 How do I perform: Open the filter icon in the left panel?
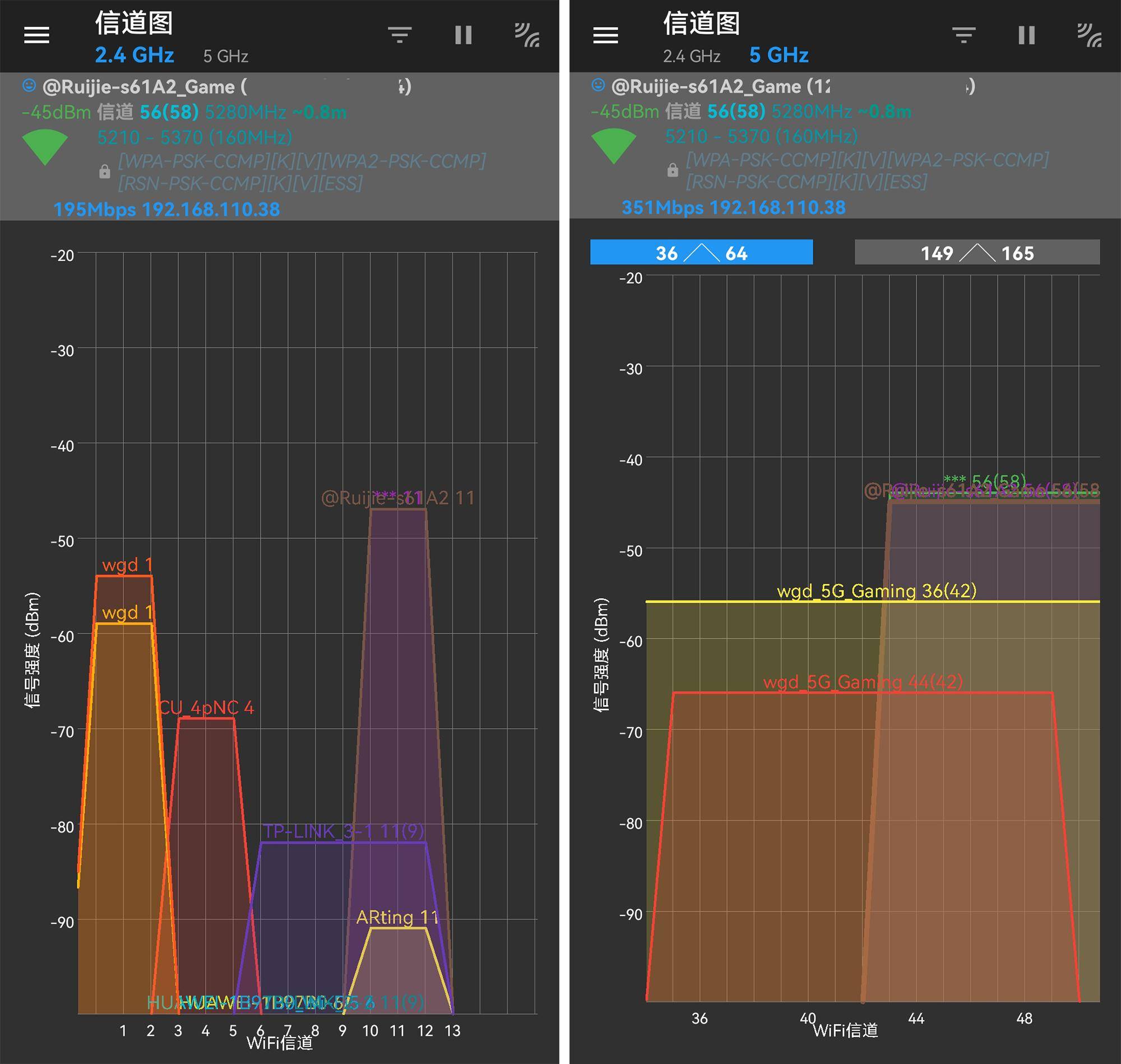click(400, 35)
